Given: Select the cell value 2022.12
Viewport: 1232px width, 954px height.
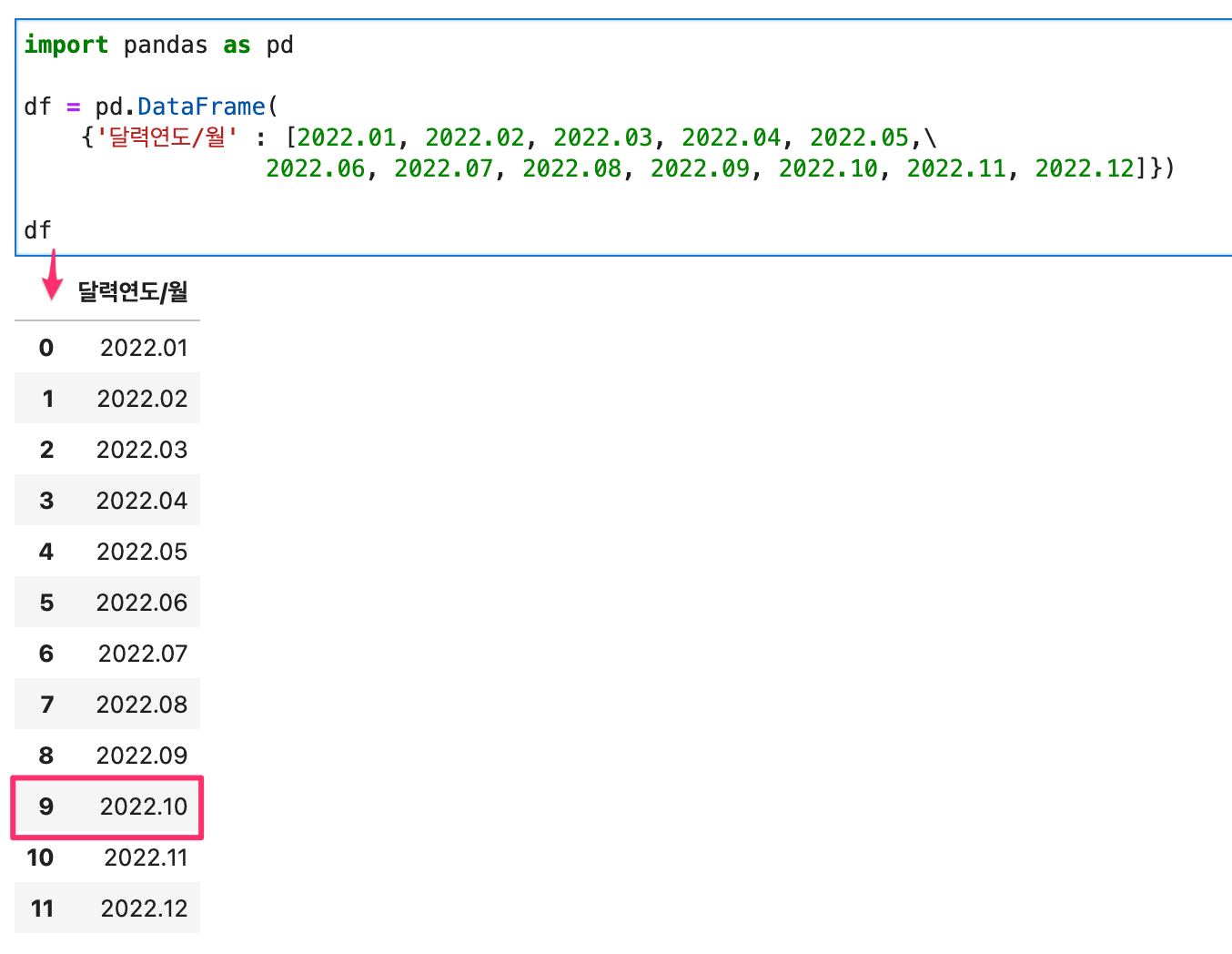Looking at the screenshot, I should point(144,908).
